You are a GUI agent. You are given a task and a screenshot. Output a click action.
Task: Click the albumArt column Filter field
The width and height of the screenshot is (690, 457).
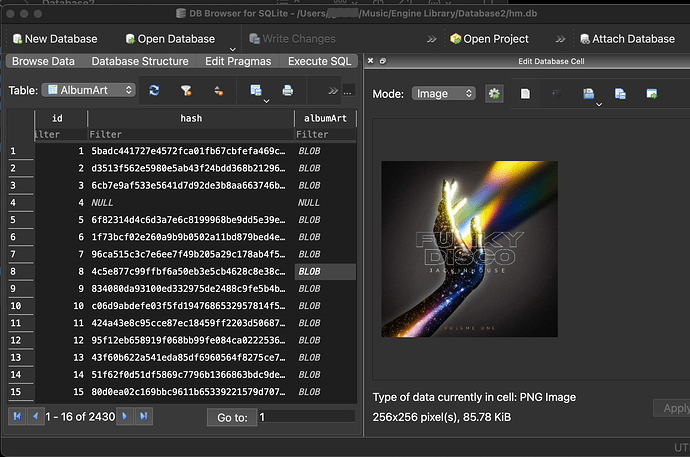pos(325,135)
